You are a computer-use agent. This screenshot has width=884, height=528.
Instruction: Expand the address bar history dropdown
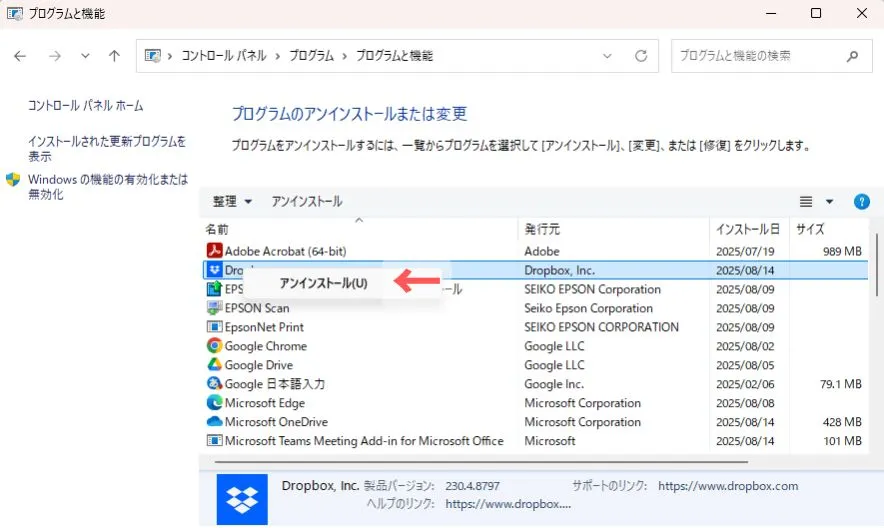[x=607, y=56]
